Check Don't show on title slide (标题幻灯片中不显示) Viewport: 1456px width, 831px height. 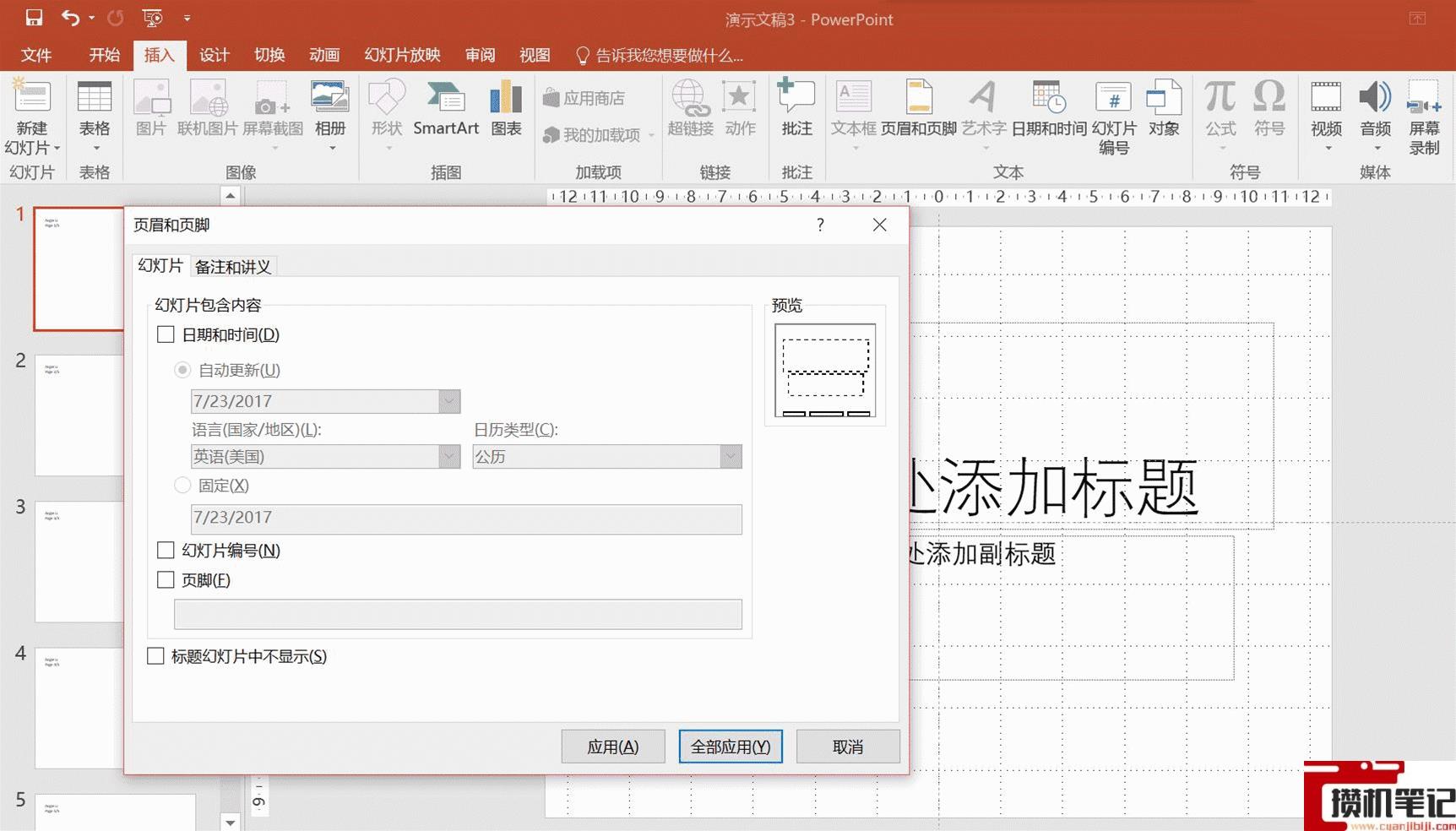point(155,656)
